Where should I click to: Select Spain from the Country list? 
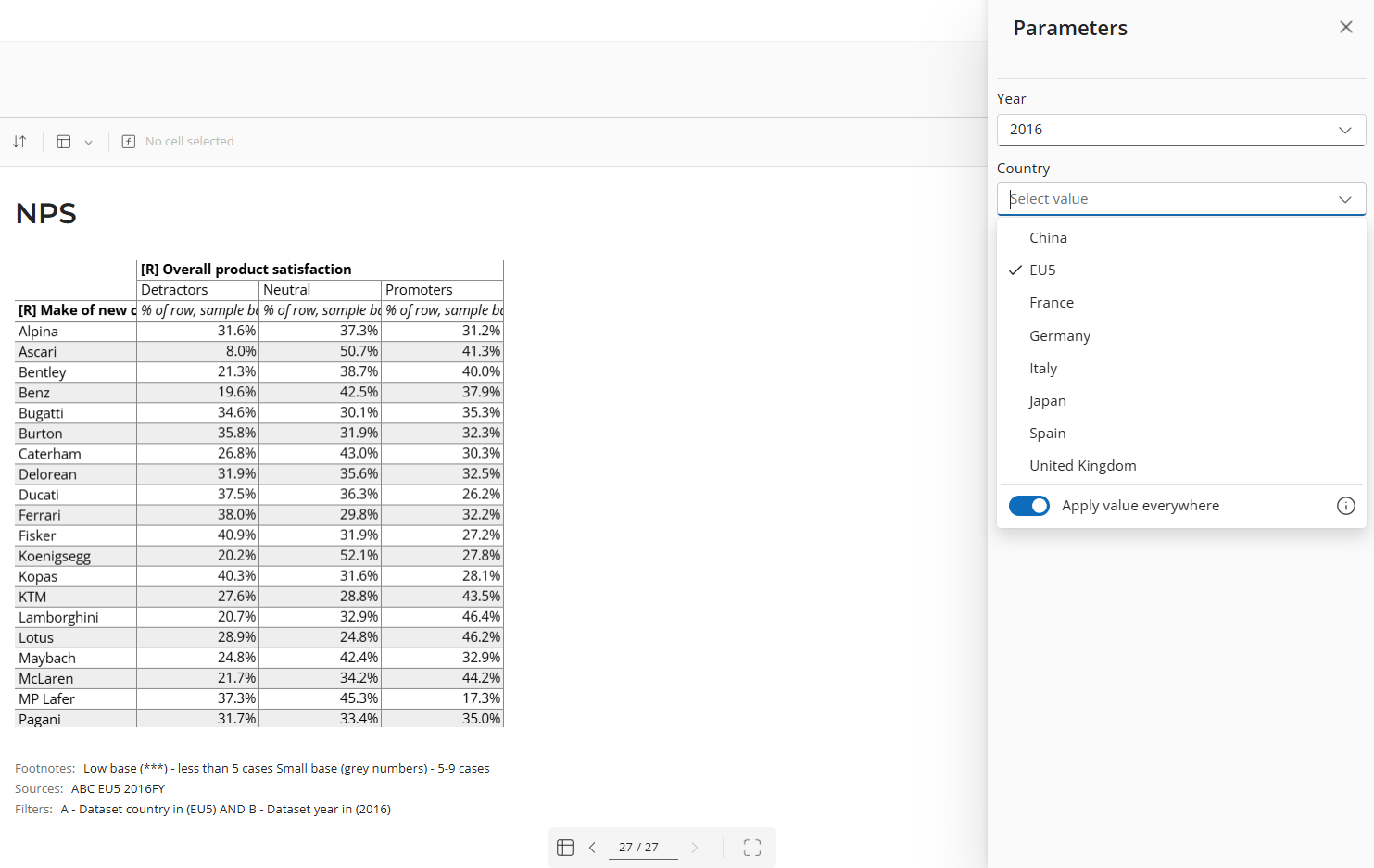(x=1181, y=434)
